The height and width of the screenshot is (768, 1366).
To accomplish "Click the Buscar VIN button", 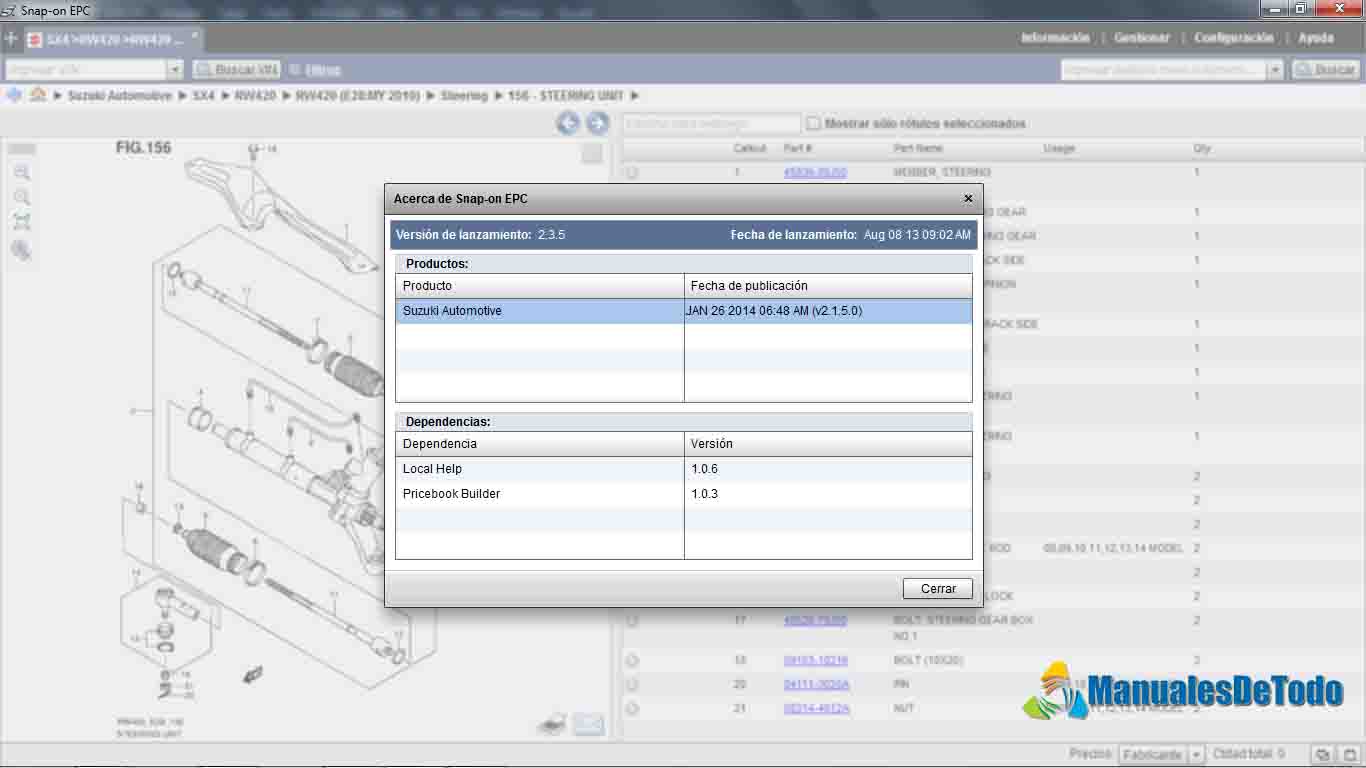I will (237, 70).
